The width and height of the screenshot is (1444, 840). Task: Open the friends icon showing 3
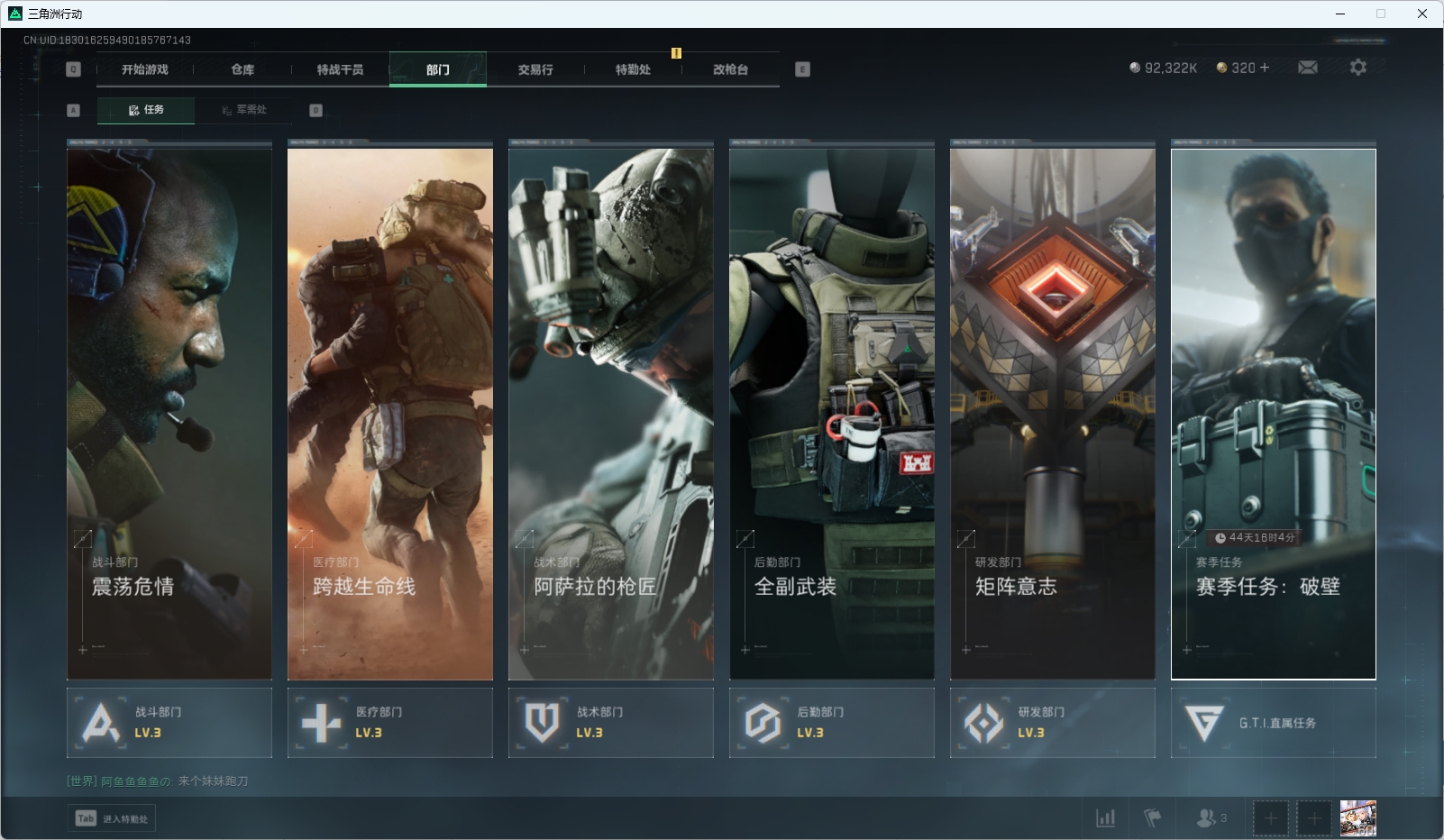pos(1211,818)
